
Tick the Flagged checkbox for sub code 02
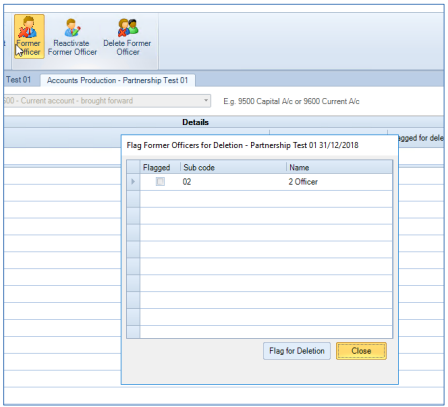point(160,182)
